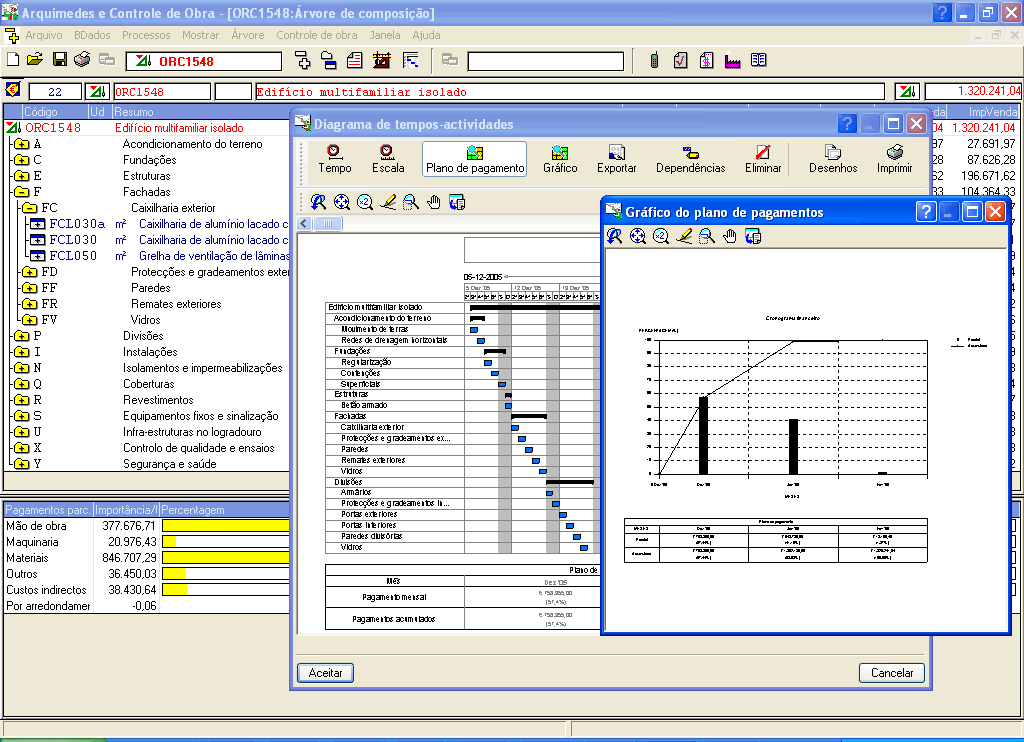The image size is (1024, 742).
Task: Open the Plano de pagamento view
Action: click(x=475, y=158)
